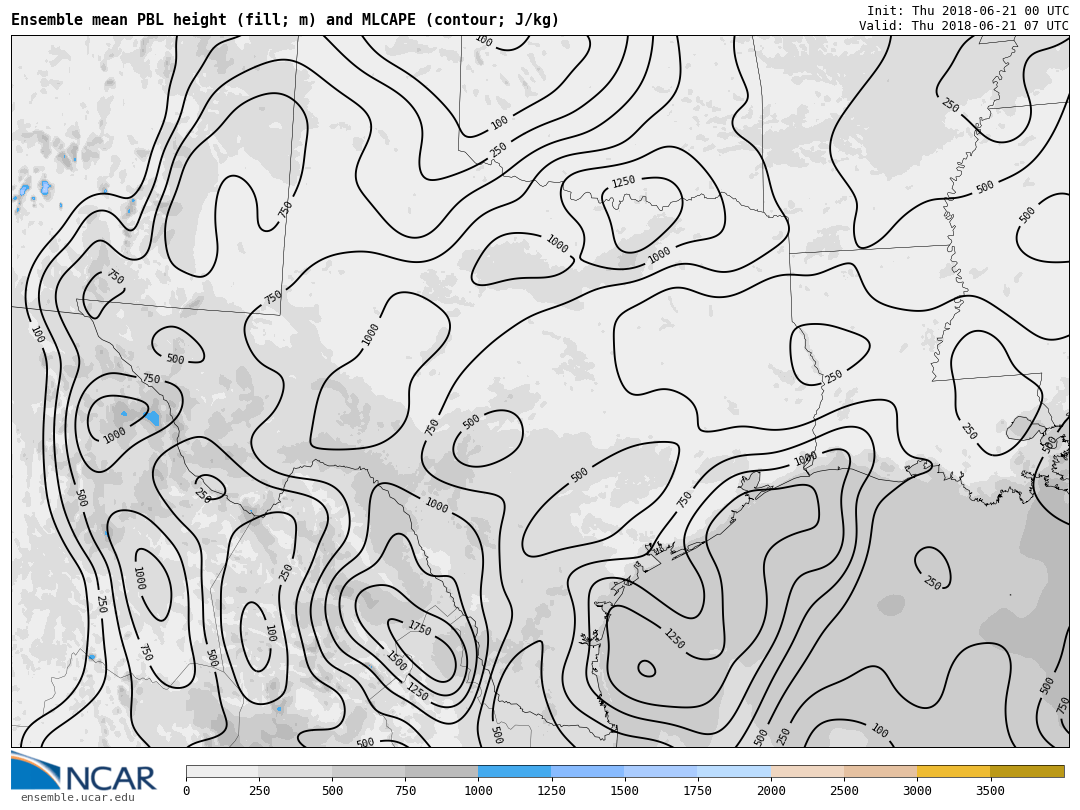Pick the lightest gray 0–250 colorbar segment
This screenshot has width=1080, height=810.
[222, 771]
